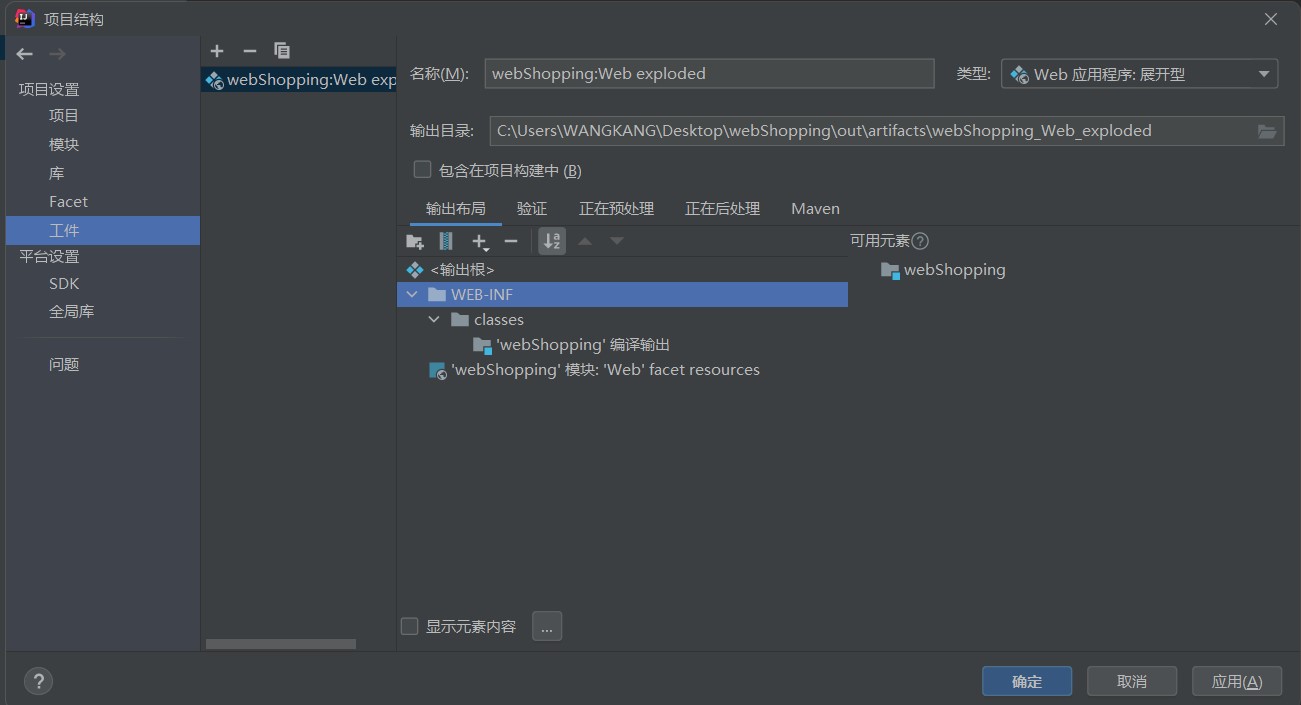This screenshot has width=1301, height=705.
Task: Click the help question mark button
Action: 38,681
